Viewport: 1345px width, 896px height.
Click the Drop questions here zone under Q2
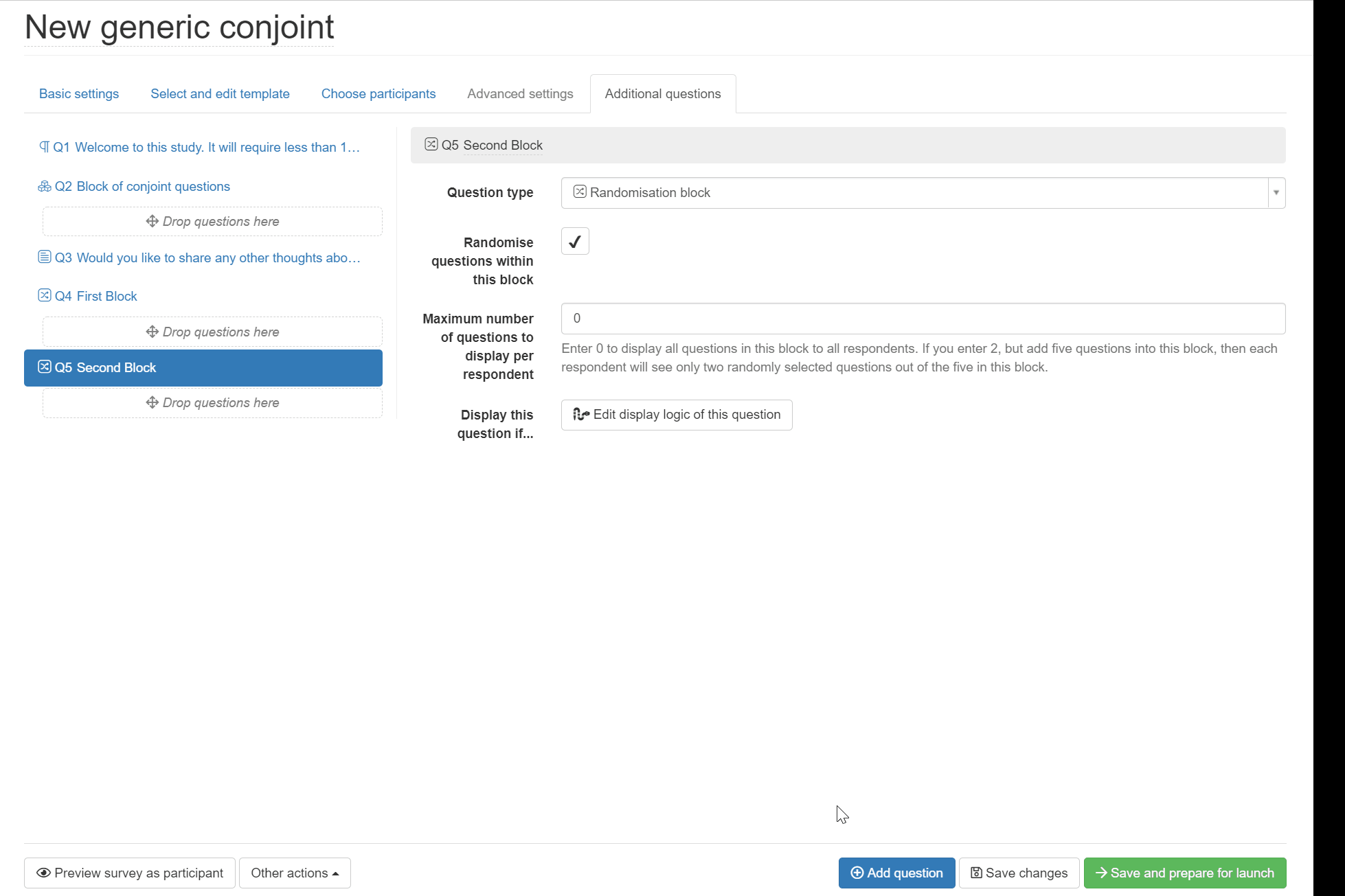[x=212, y=221]
